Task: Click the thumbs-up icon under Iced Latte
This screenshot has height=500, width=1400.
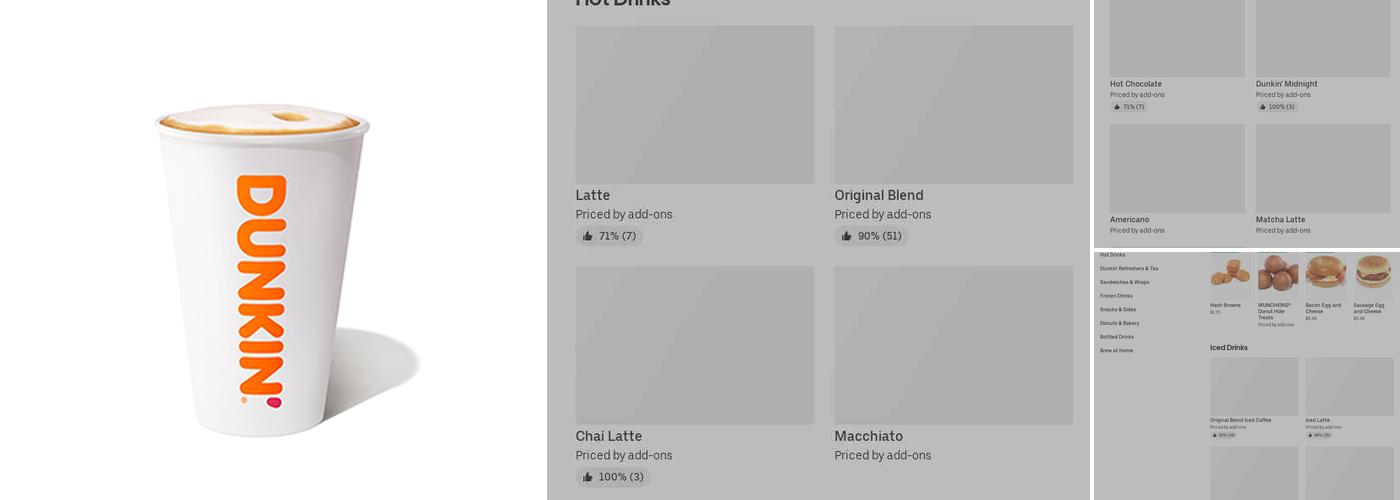Action: pos(1310,435)
